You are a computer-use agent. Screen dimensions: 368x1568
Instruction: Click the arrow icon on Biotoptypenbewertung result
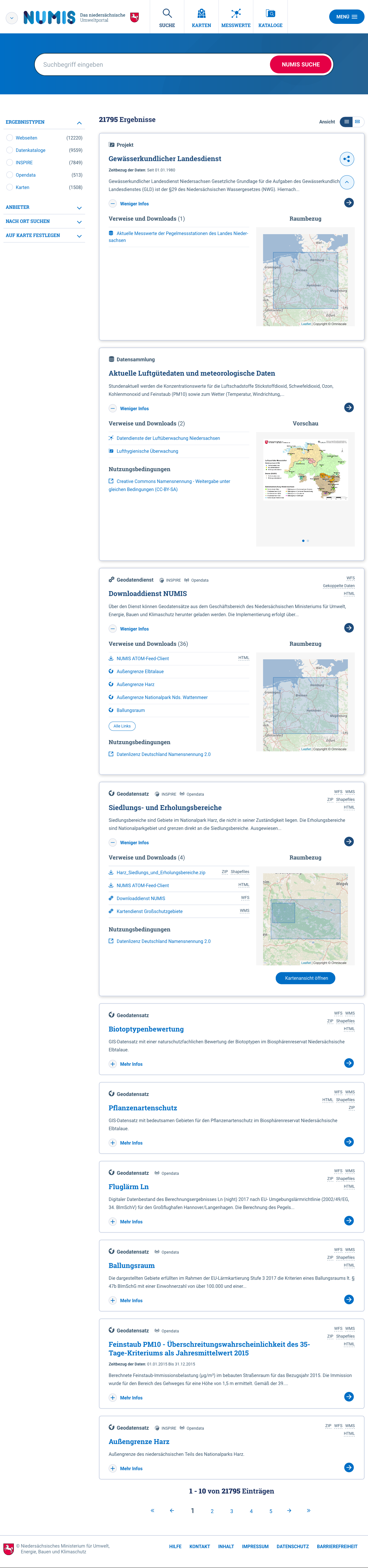tap(348, 1063)
